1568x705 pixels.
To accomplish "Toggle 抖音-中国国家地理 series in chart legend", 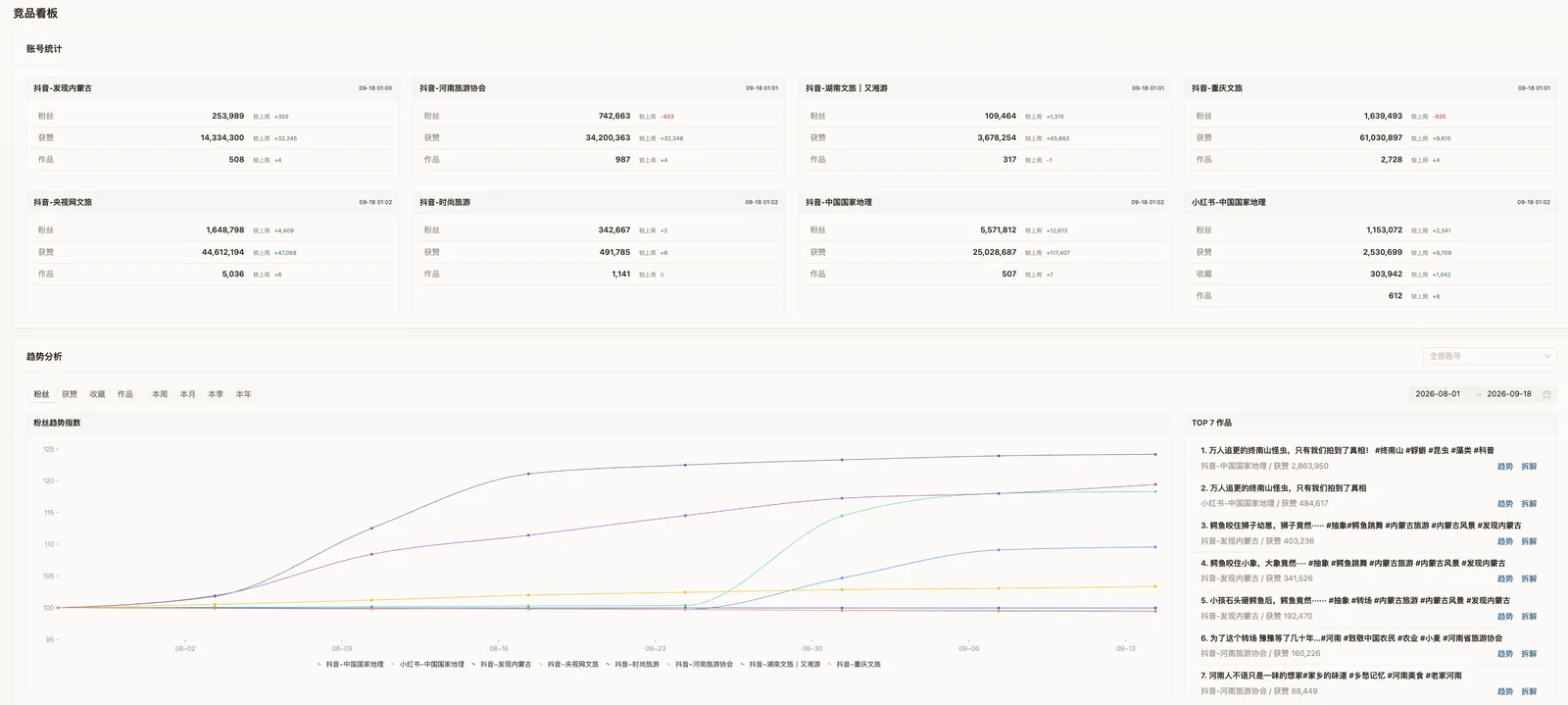I will pyautogui.click(x=351, y=665).
